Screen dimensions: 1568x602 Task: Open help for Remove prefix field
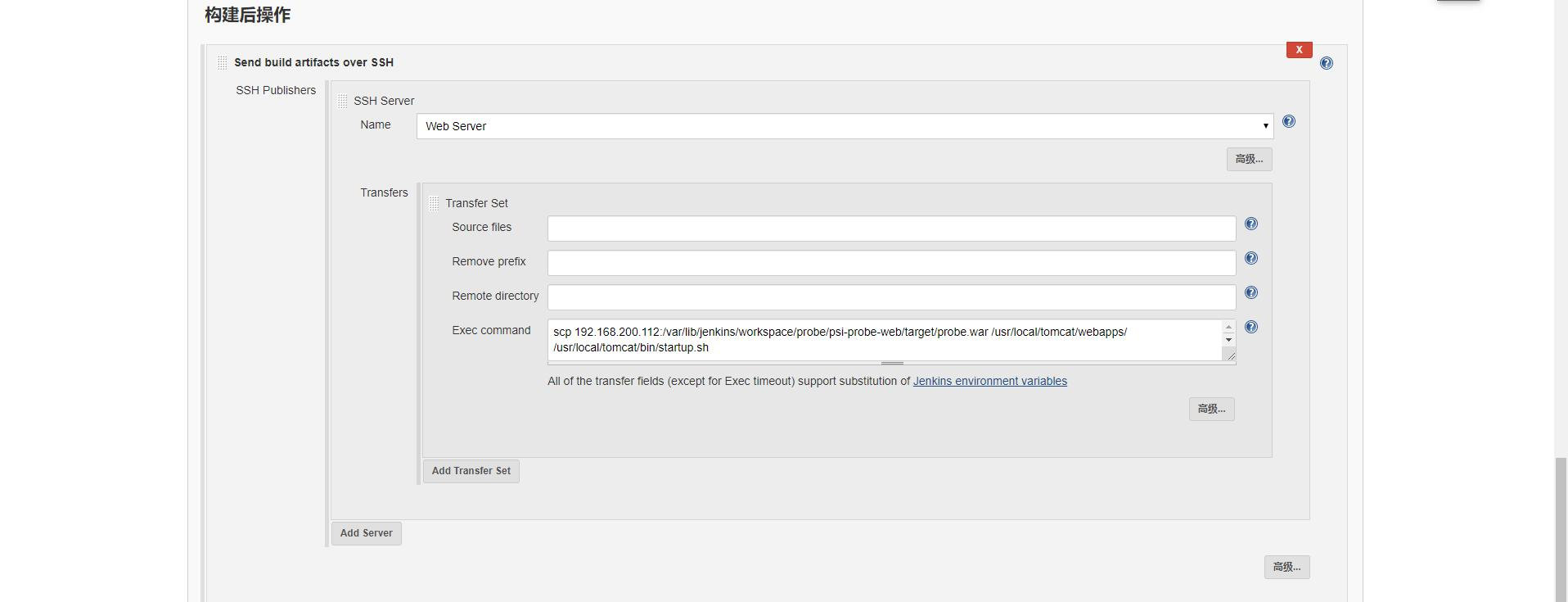pyautogui.click(x=1251, y=258)
